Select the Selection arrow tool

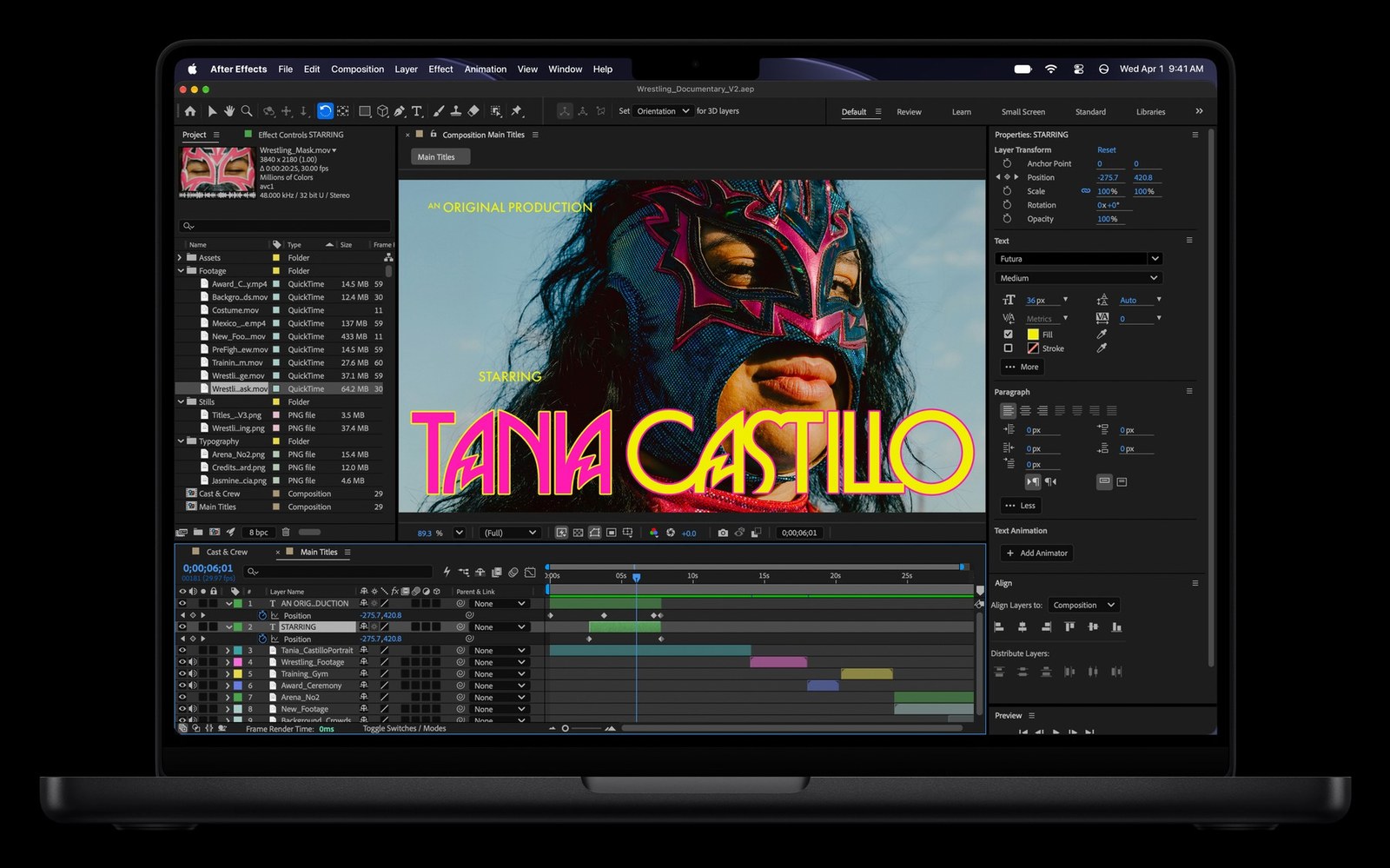point(211,111)
